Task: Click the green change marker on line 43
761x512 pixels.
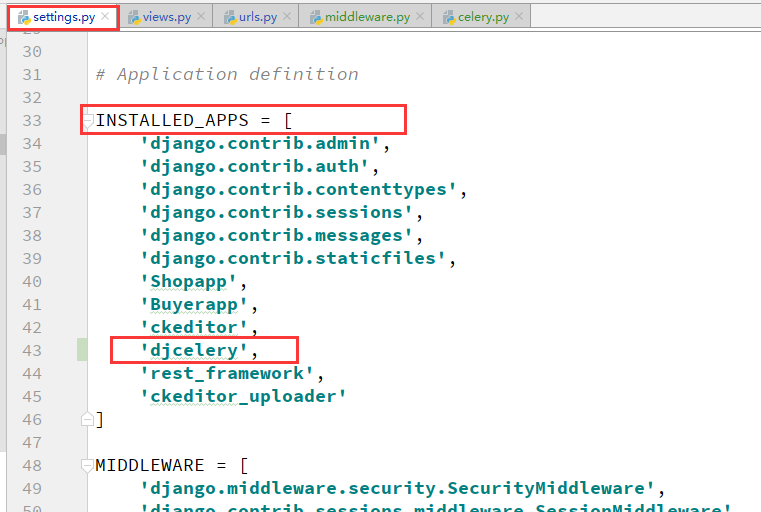Action: 82,350
